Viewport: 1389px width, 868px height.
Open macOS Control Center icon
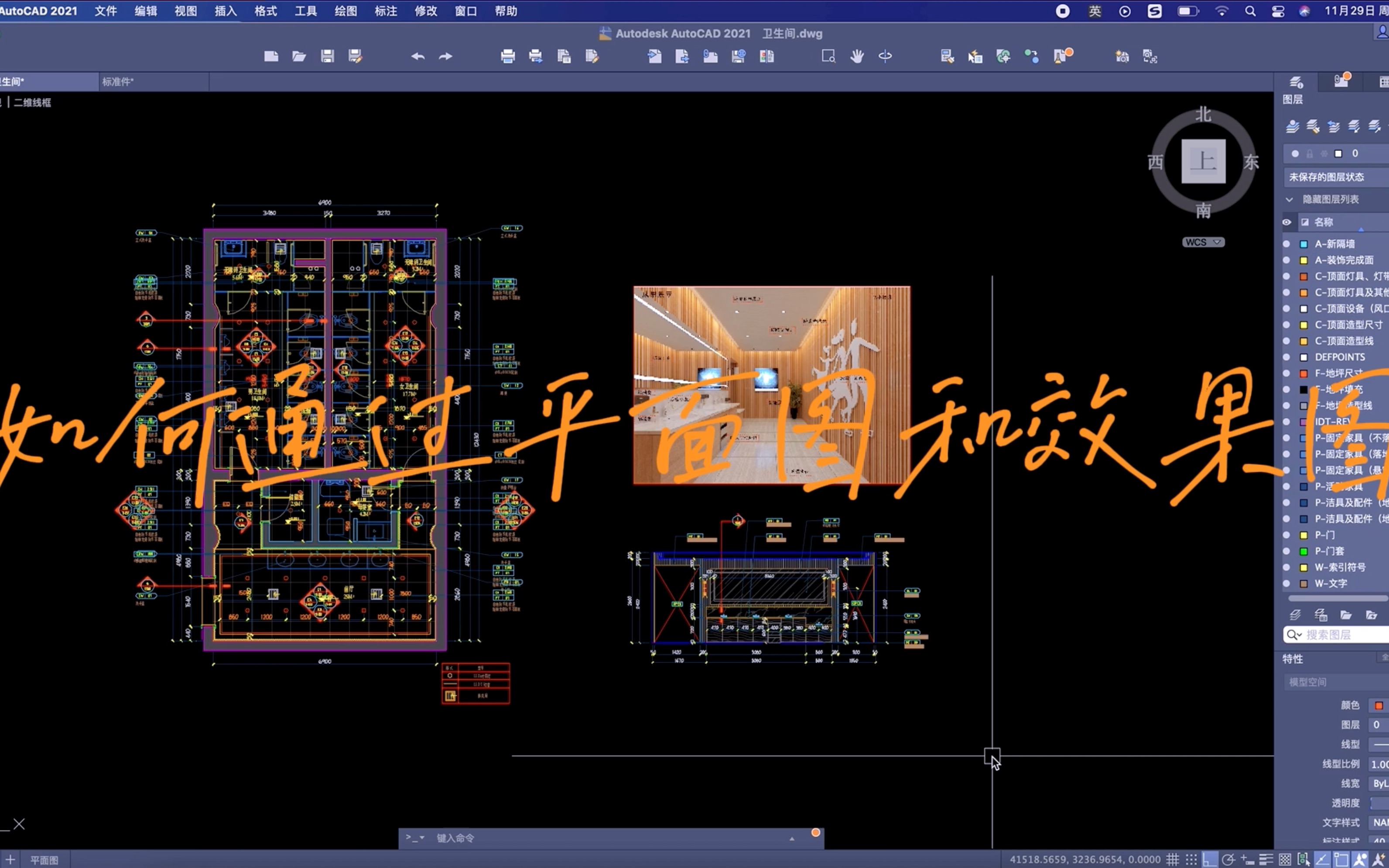click(x=1278, y=11)
